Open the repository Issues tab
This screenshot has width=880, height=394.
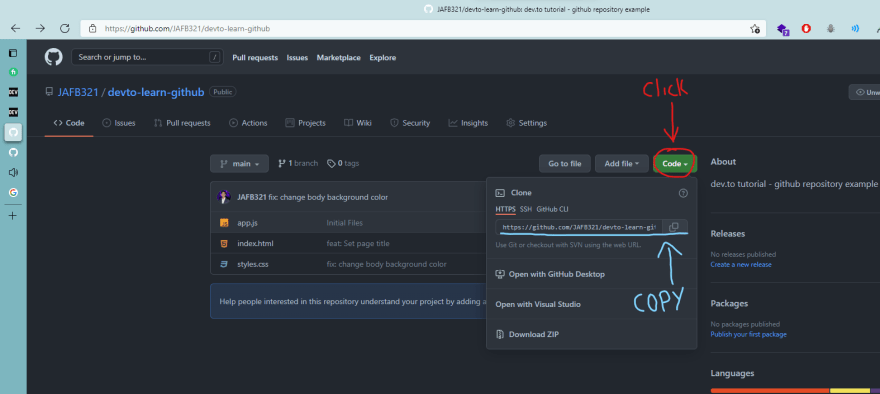point(119,123)
